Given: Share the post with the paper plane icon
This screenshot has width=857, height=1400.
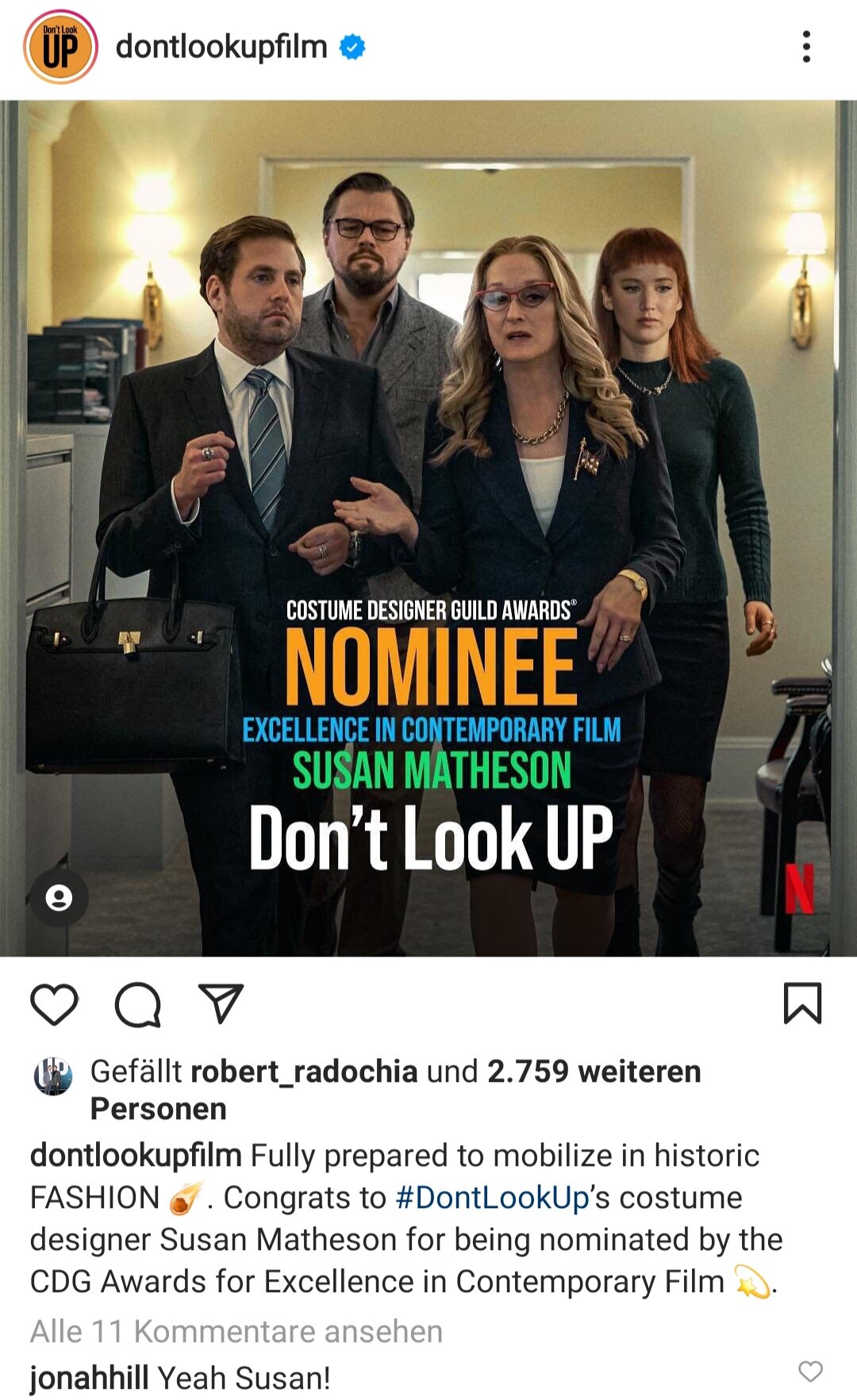Looking at the screenshot, I should (221, 1003).
